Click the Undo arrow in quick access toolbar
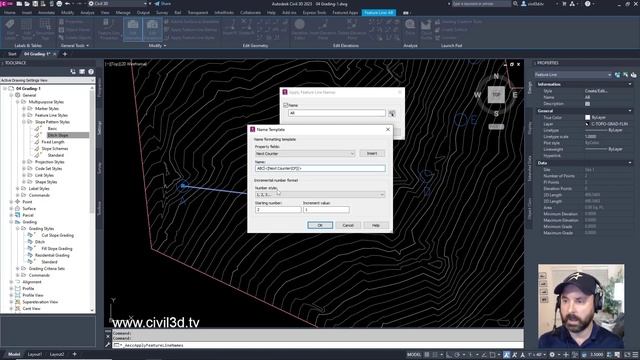 68,4
